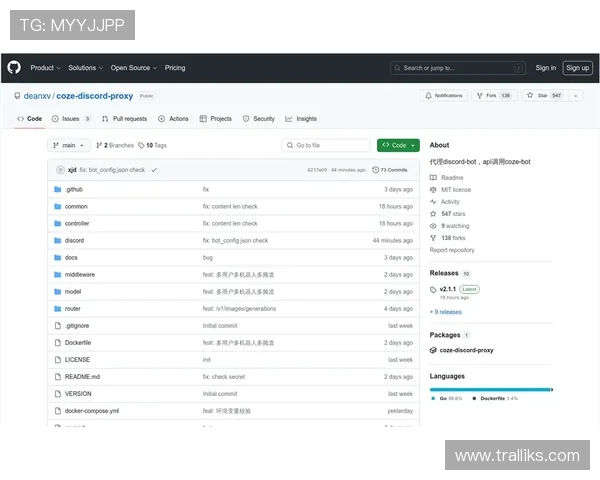600x480 pixels.
Task: Click the Go language bar segment
Action: pos(489,390)
